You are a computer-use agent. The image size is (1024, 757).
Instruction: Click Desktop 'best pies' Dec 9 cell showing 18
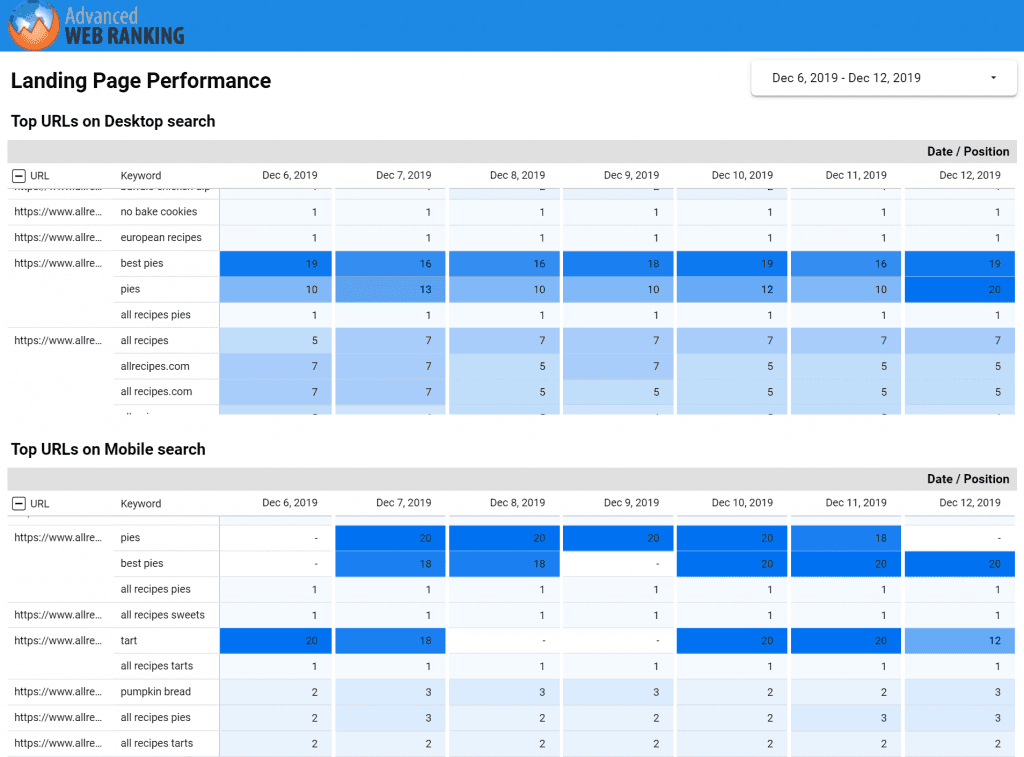pyautogui.click(x=617, y=264)
